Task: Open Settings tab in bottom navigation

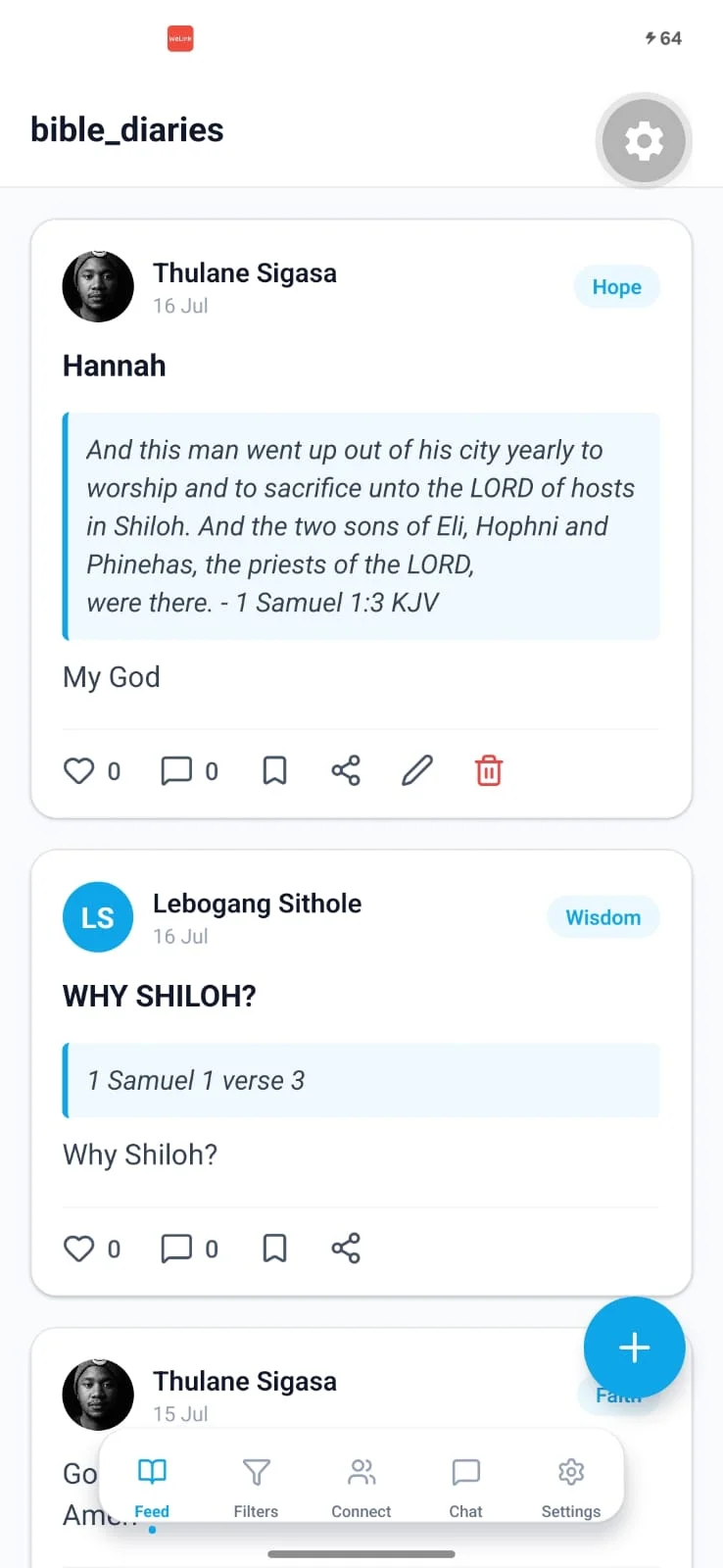Action: coord(571,1487)
